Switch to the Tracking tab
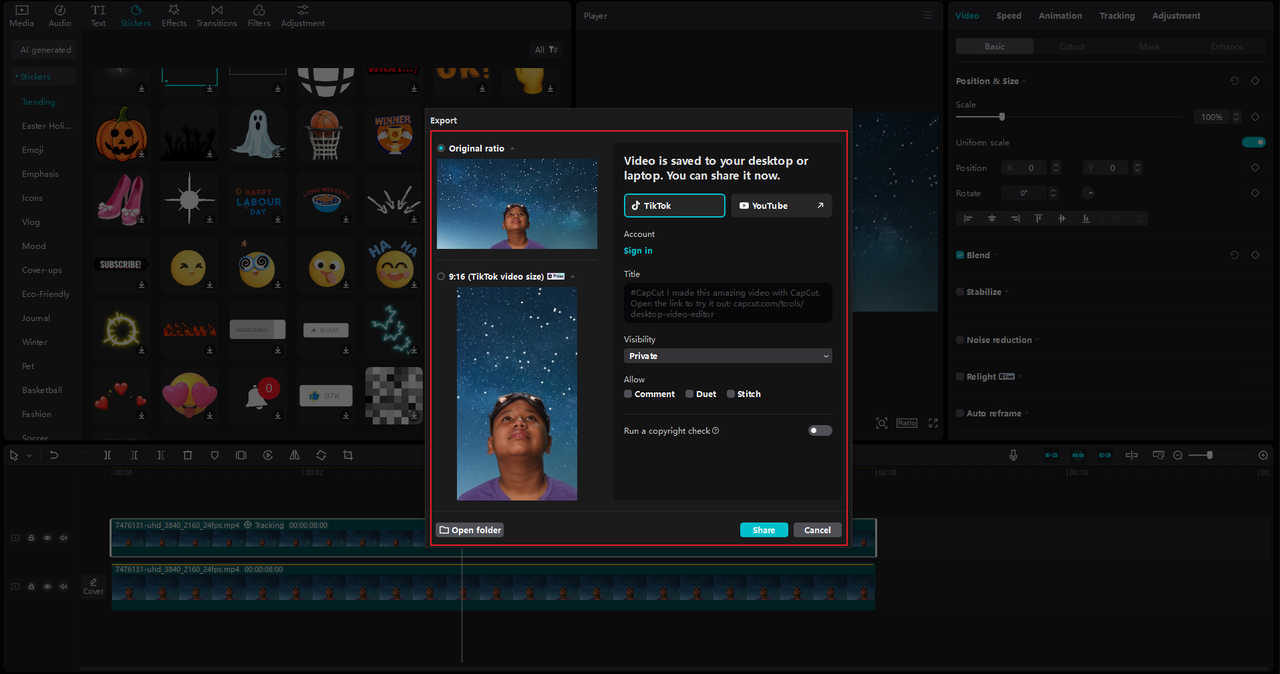The height and width of the screenshot is (674, 1280). [1117, 15]
